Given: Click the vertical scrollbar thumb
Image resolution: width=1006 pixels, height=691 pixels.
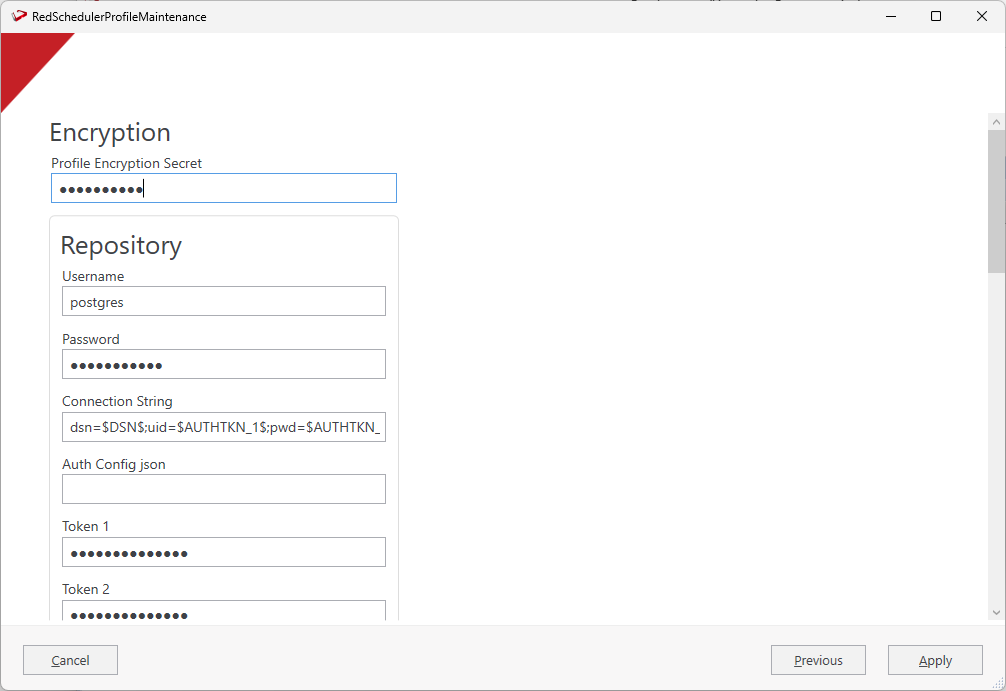Looking at the screenshot, I should pos(996,200).
